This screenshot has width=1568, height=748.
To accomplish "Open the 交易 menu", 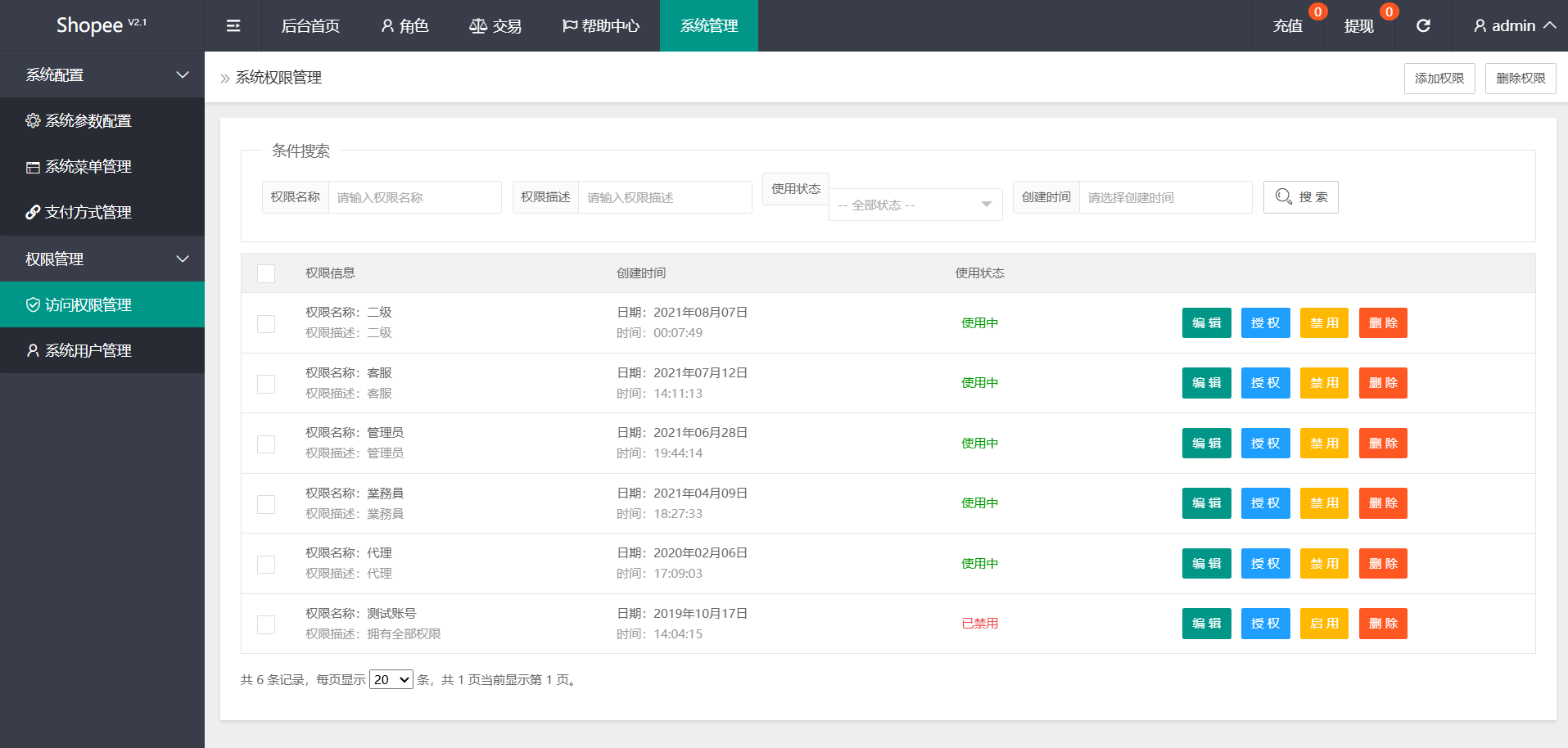I will point(495,26).
